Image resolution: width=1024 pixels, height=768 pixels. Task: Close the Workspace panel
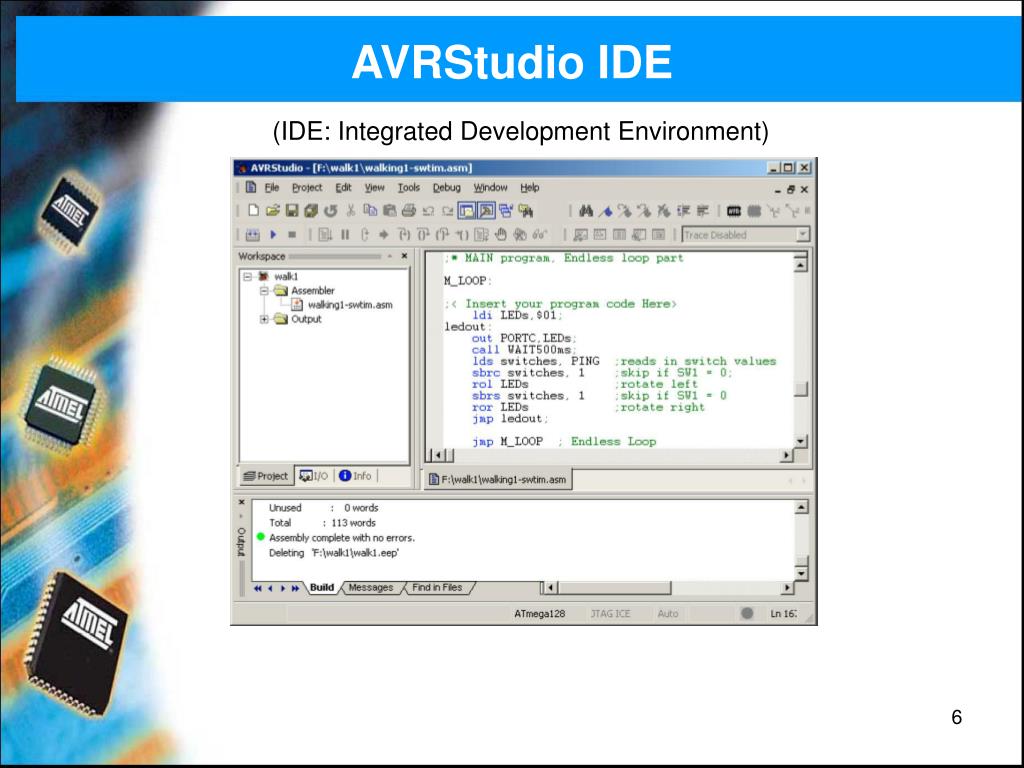point(404,256)
